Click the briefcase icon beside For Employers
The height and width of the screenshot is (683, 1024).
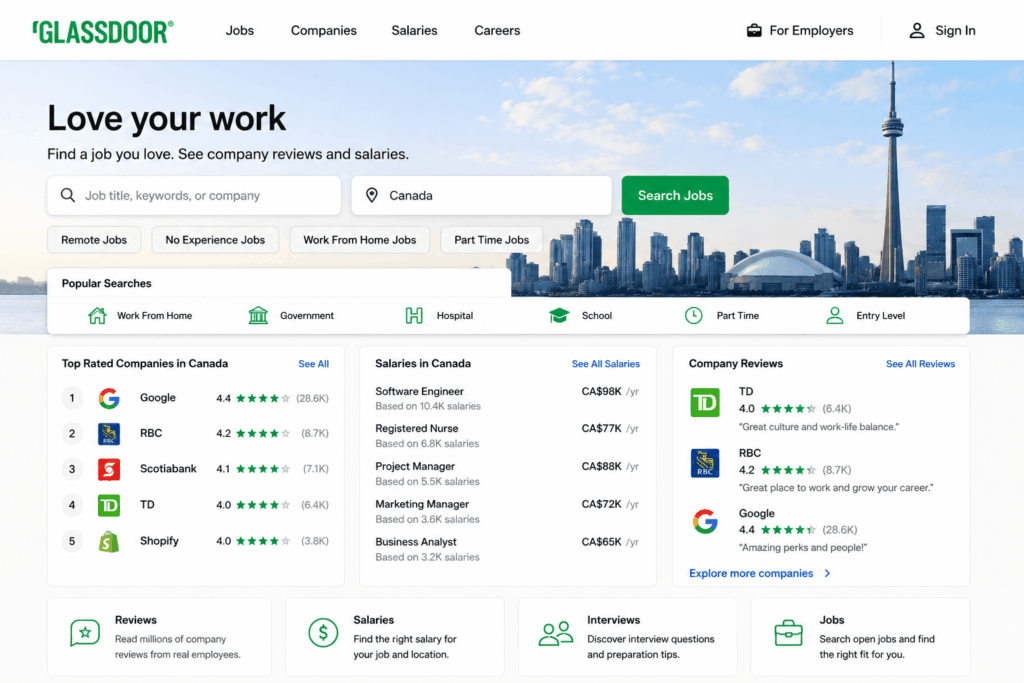click(x=754, y=30)
